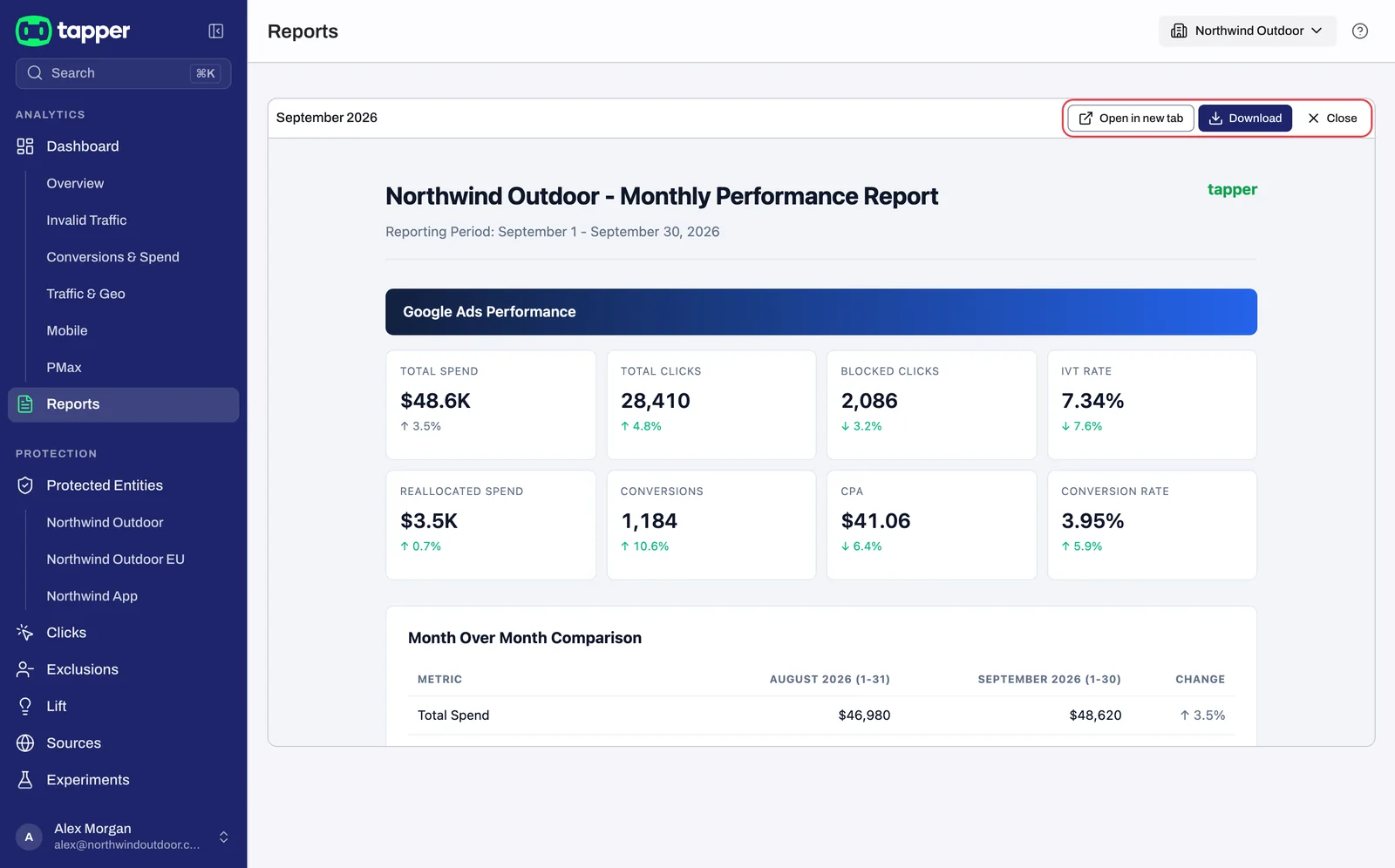Open the Overview dashboard page
Screen dimensions: 1395x868
(75, 183)
